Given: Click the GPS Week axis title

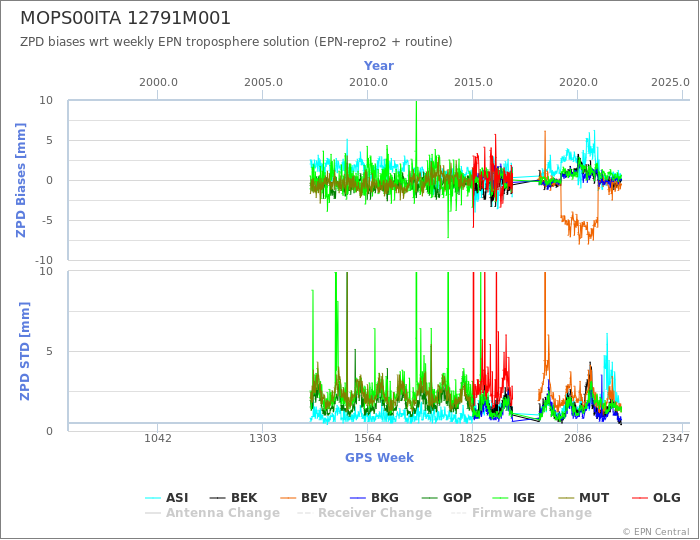Looking at the screenshot, I should tap(379, 457).
